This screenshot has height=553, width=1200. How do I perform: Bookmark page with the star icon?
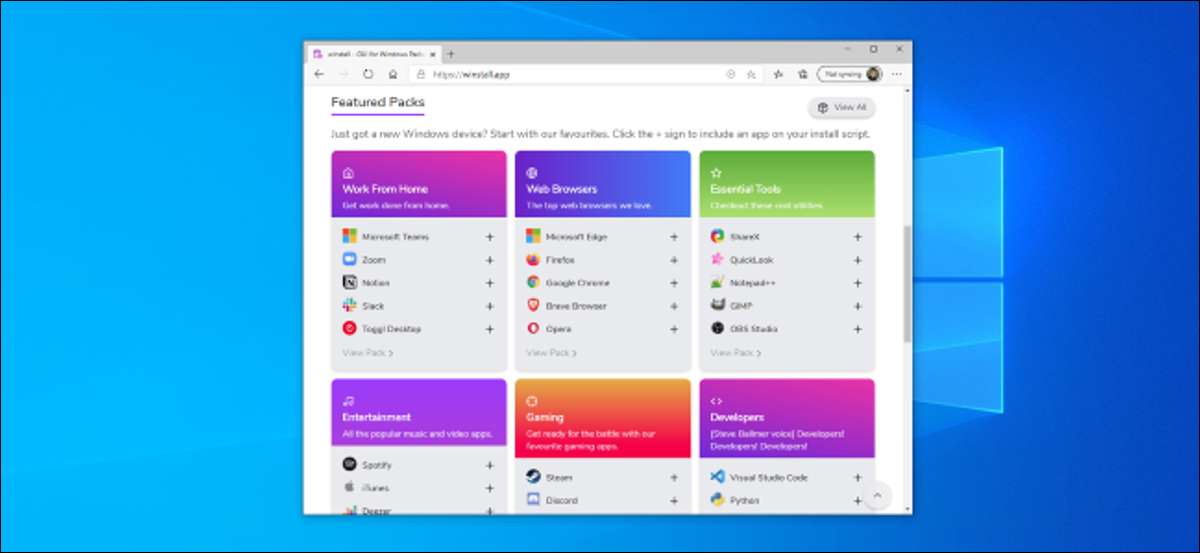(751, 74)
